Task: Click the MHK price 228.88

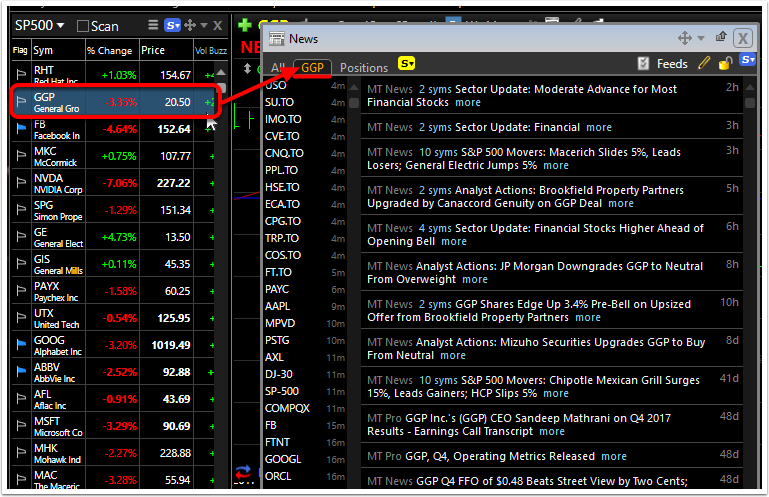Action: (x=175, y=453)
